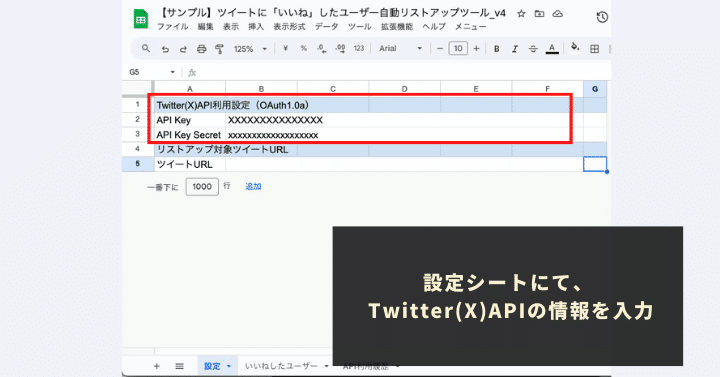Select column B header

(261, 88)
